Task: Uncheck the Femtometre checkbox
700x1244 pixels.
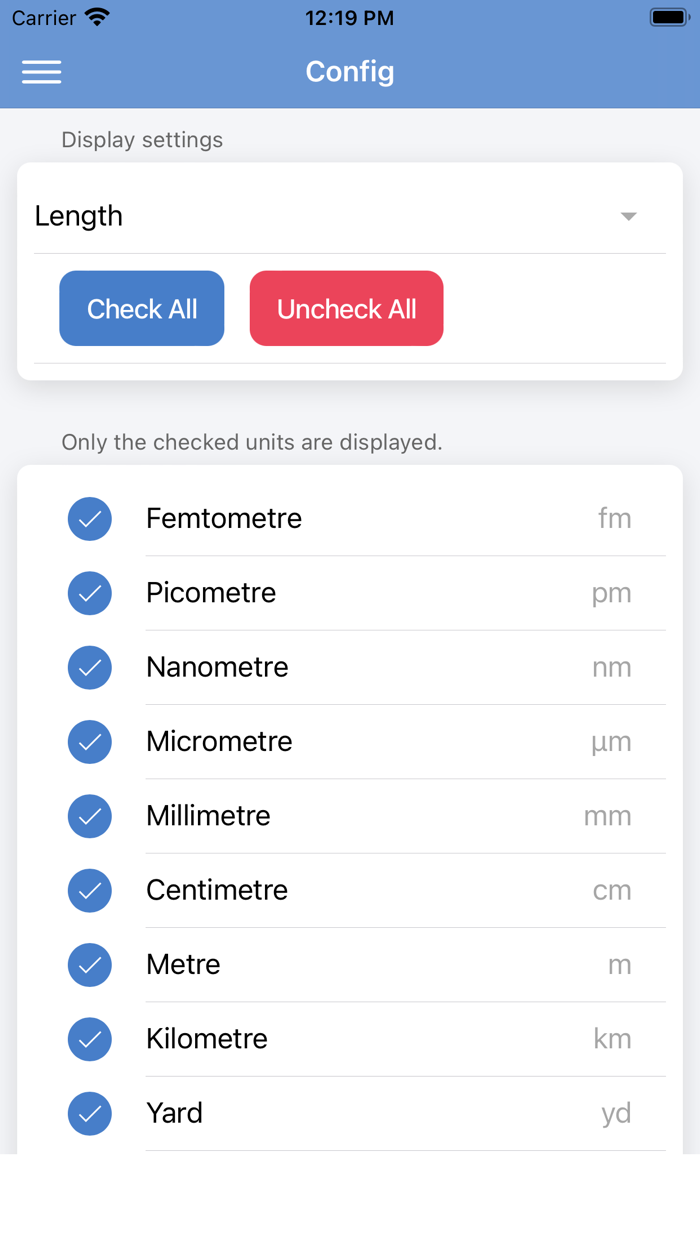Action: tap(90, 519)
